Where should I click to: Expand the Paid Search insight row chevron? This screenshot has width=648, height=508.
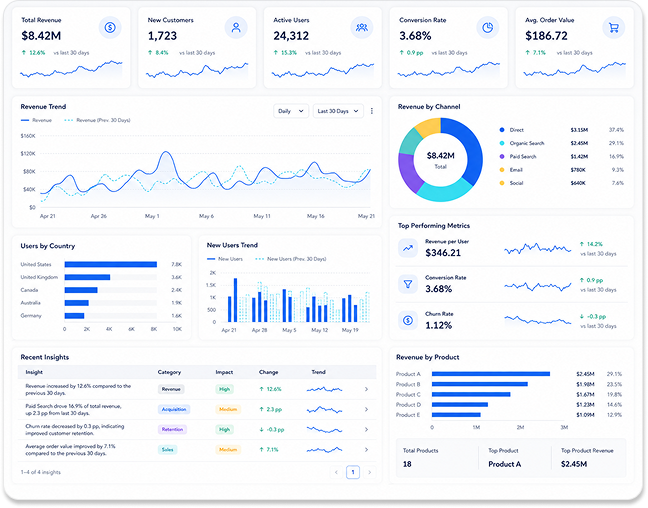366,410
